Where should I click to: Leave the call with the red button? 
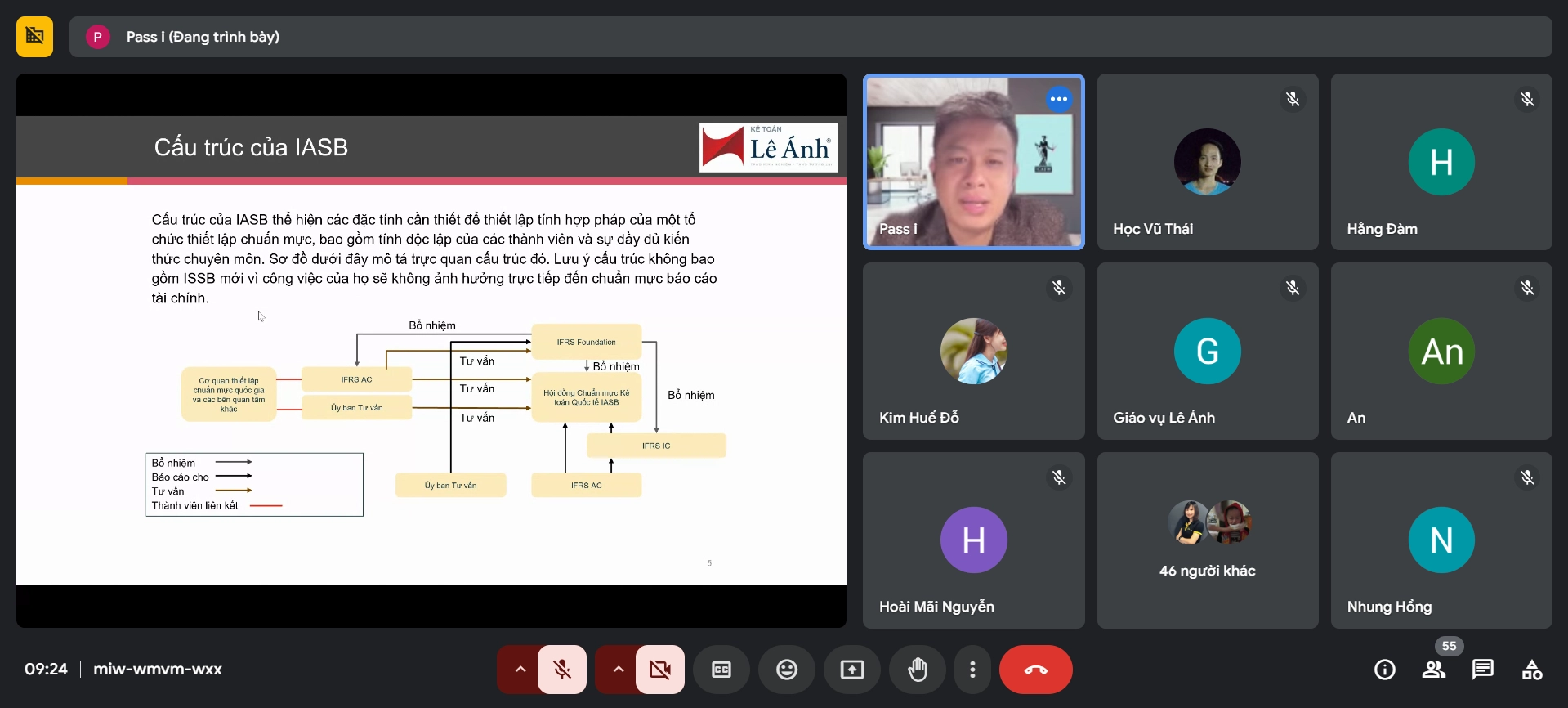[1035, 670]
